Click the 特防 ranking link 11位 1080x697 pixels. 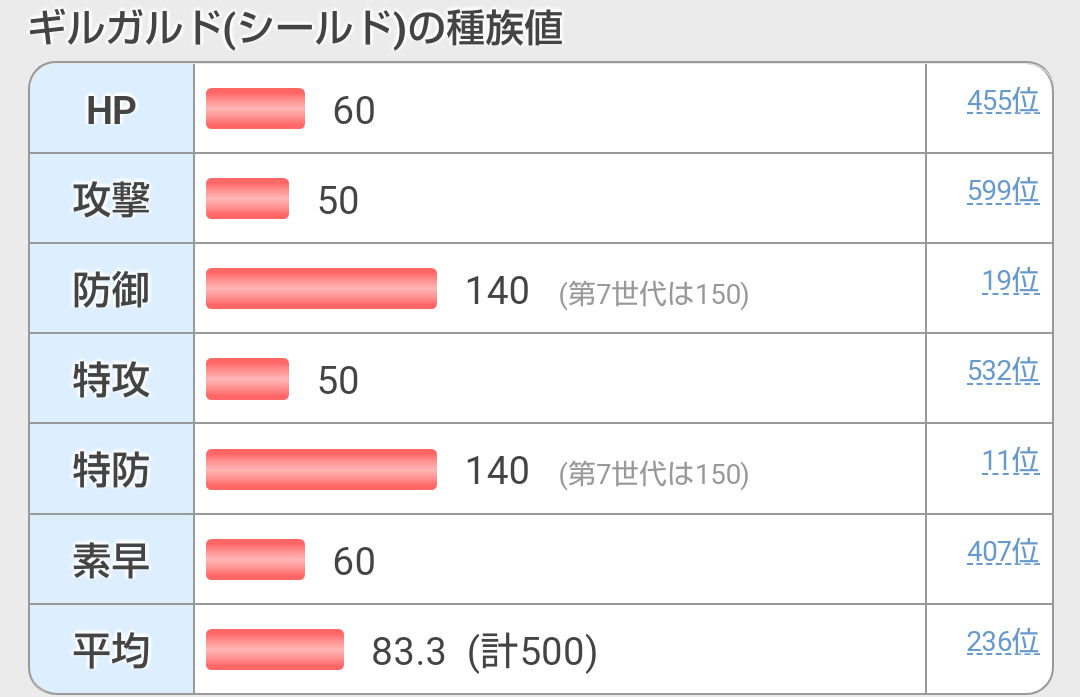click(x=1010, y=461)
